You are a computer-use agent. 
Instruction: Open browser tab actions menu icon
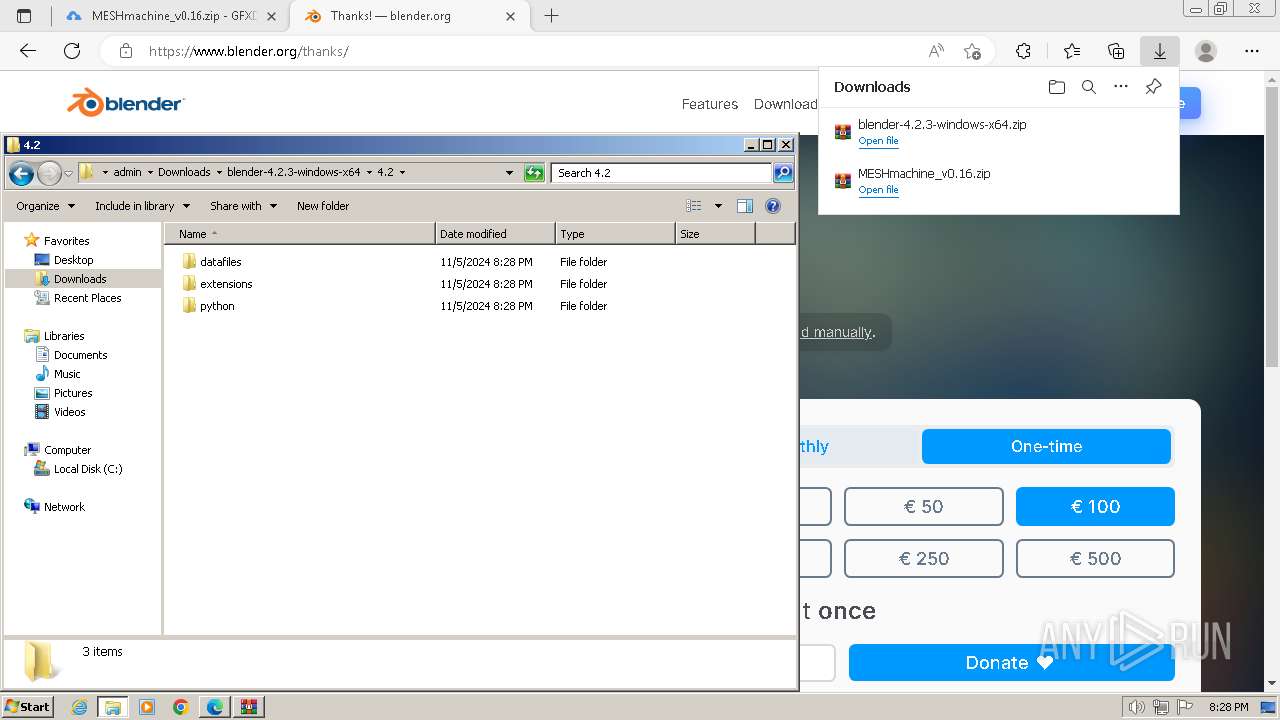click(24, 16)
